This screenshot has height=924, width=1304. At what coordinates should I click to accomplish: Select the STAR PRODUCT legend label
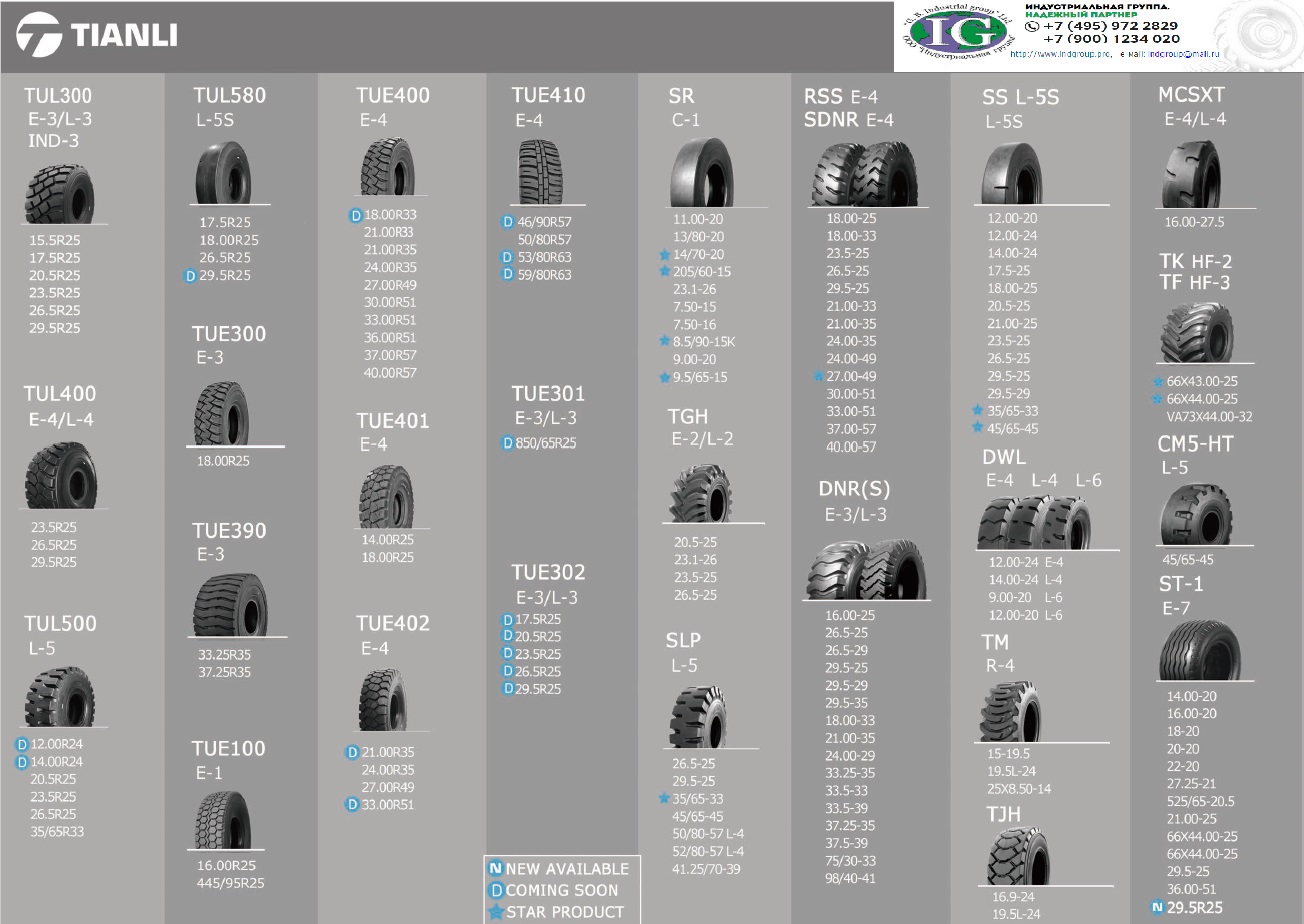[x=565, y=912]
